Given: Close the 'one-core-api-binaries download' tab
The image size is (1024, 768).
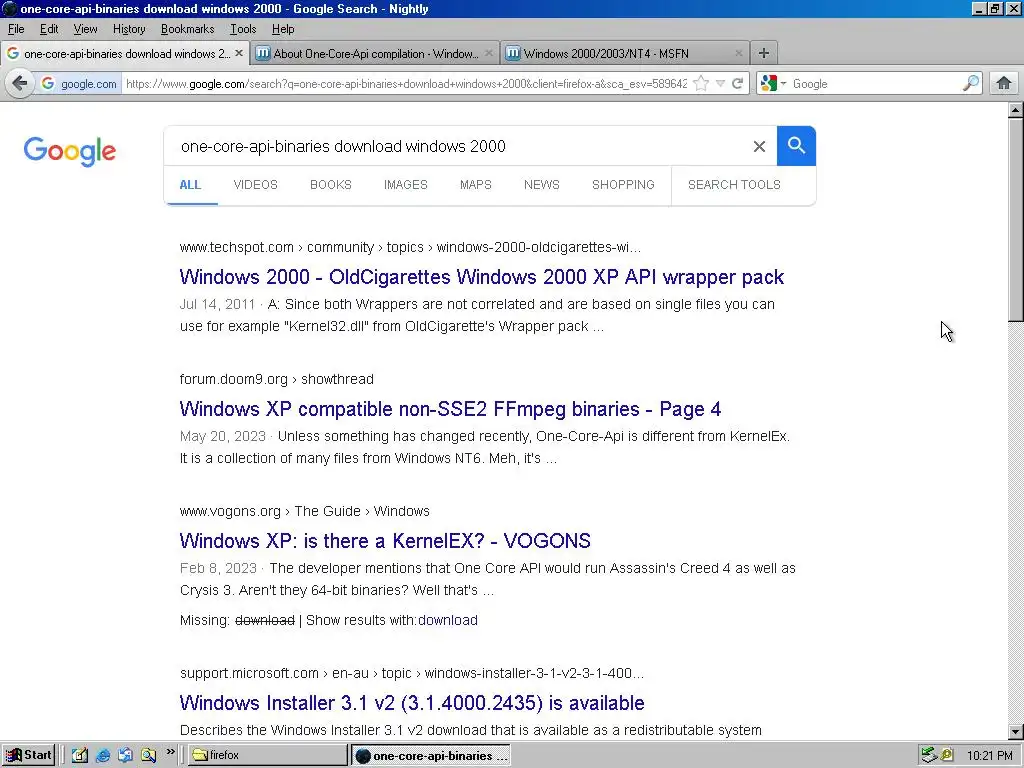Looking at the screenshot, I should coord(239,53).
